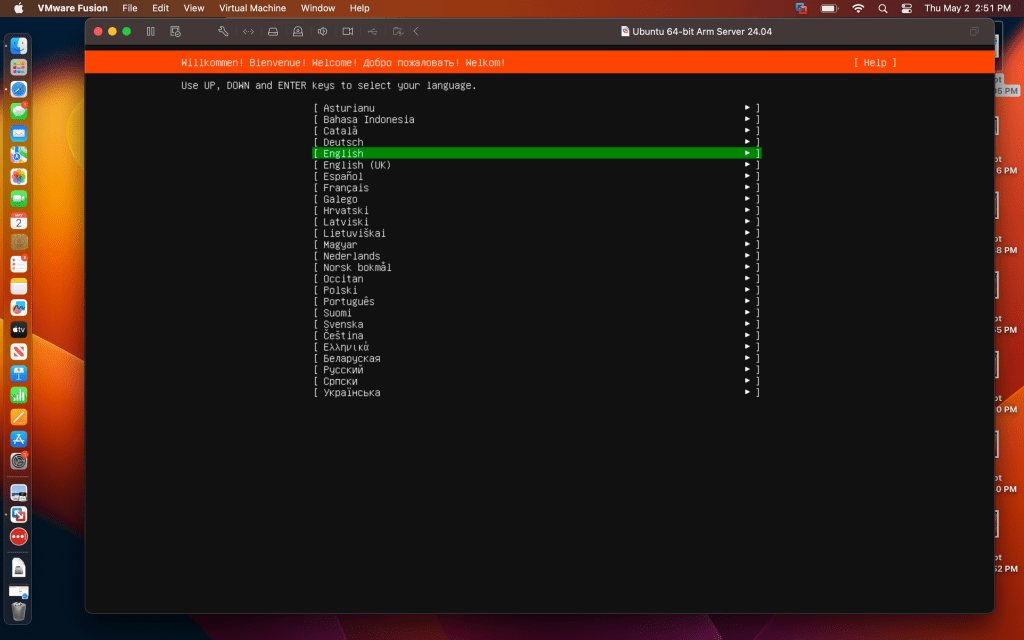Click the sound speaker icon in the toolbar

(x=323, y=32)
